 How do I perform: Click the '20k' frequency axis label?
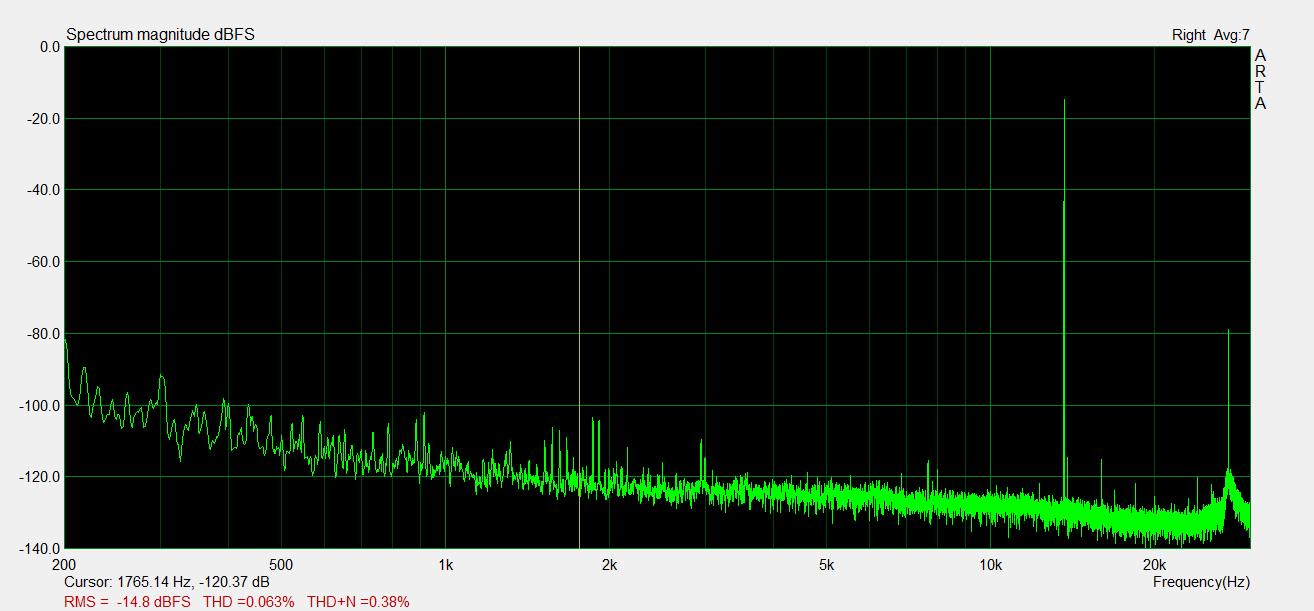pyautogui.click(x=1154, y=564)
